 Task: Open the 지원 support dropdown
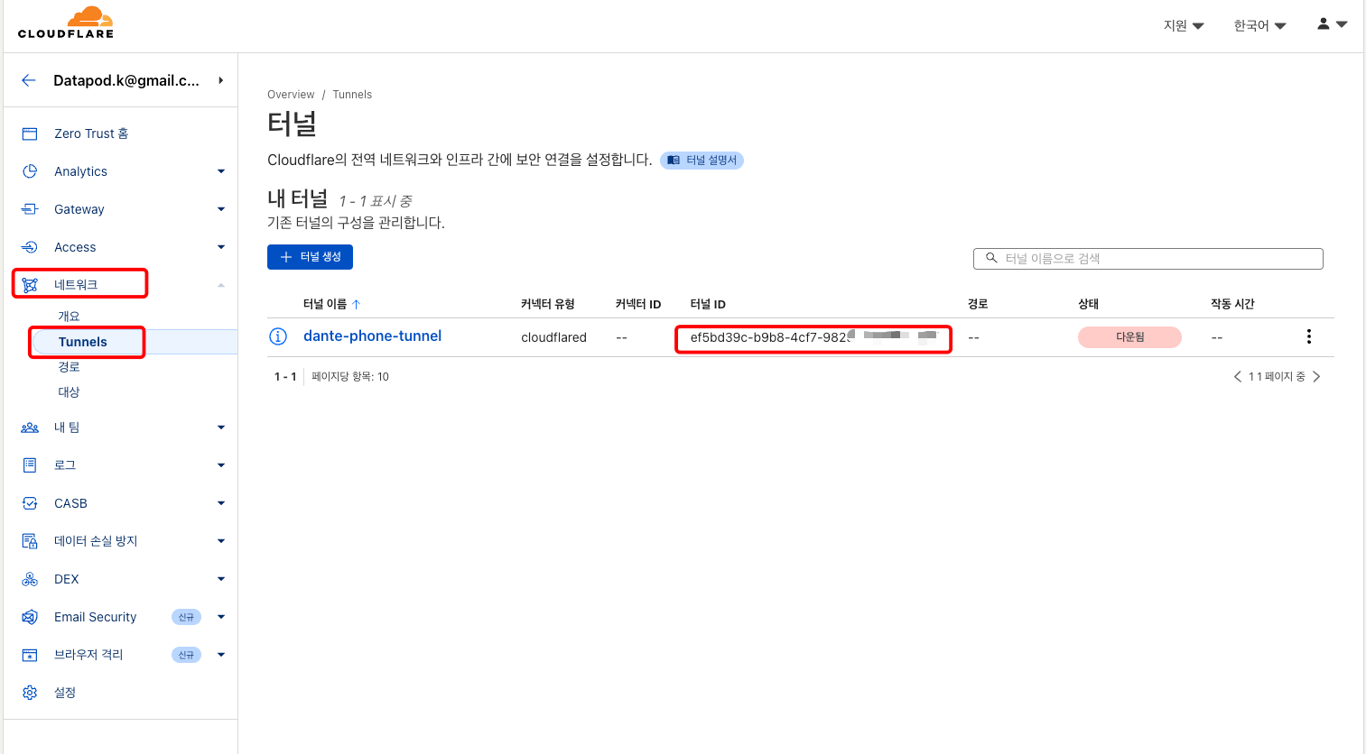click(x=1184, y=25)
